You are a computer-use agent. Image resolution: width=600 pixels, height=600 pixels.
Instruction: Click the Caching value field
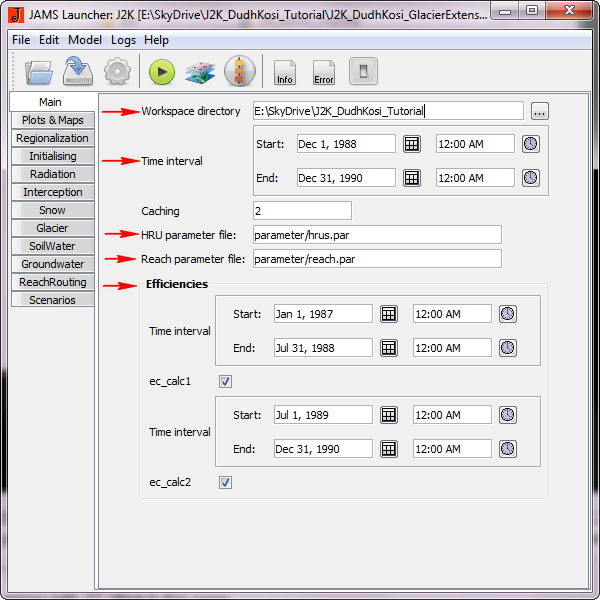click(302, 211)
